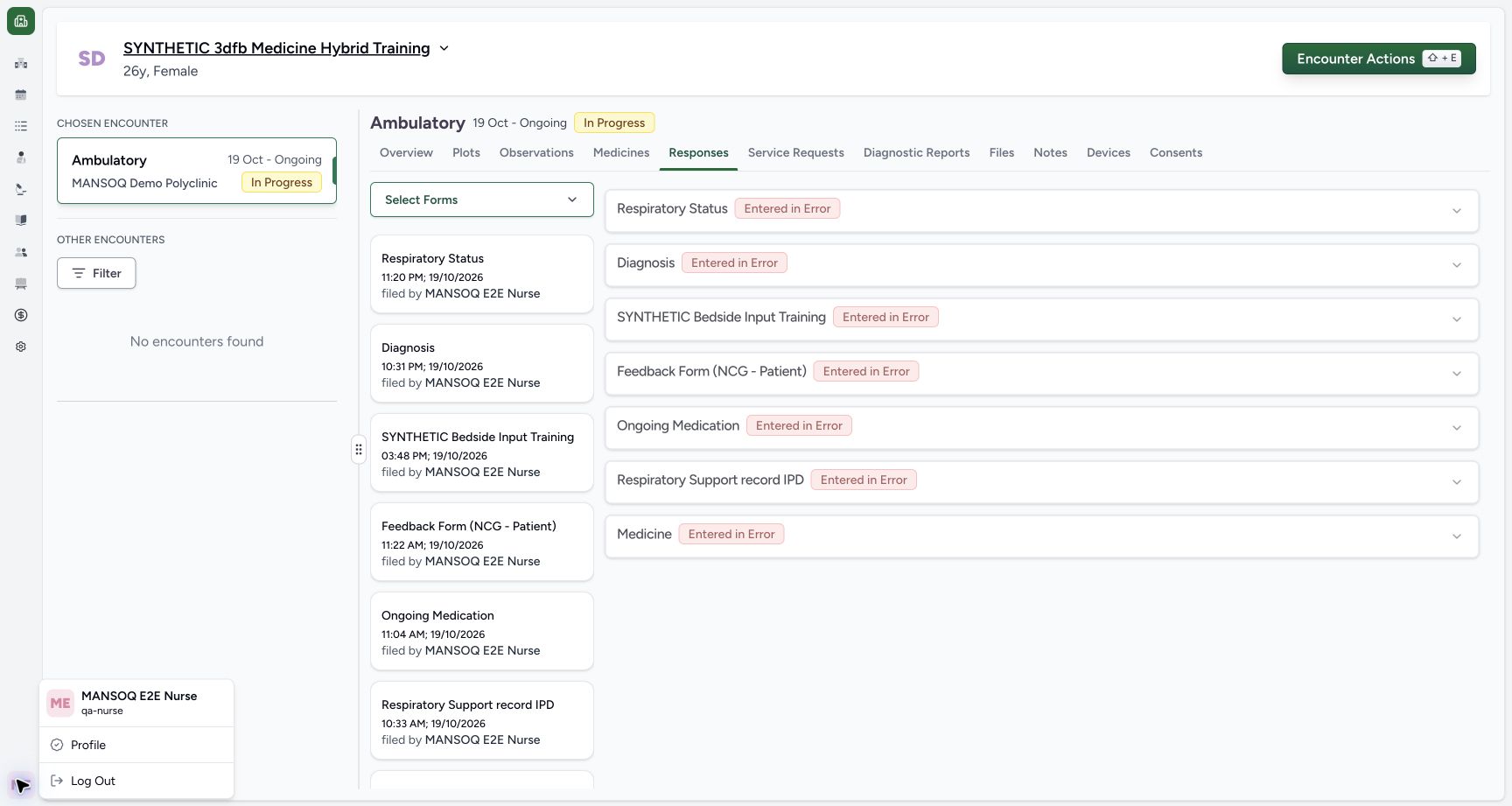
Task: Open the users group sidebar icon
Action: point(21,252)
